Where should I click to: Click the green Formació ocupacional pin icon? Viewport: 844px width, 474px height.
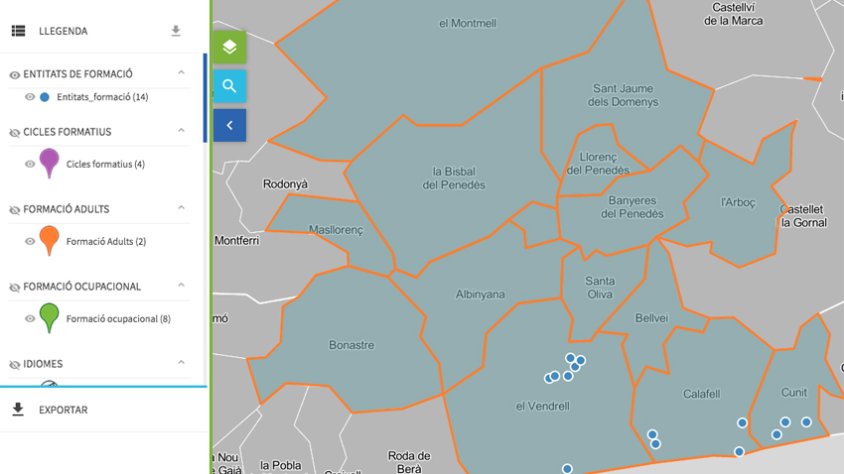pos(49,318)
